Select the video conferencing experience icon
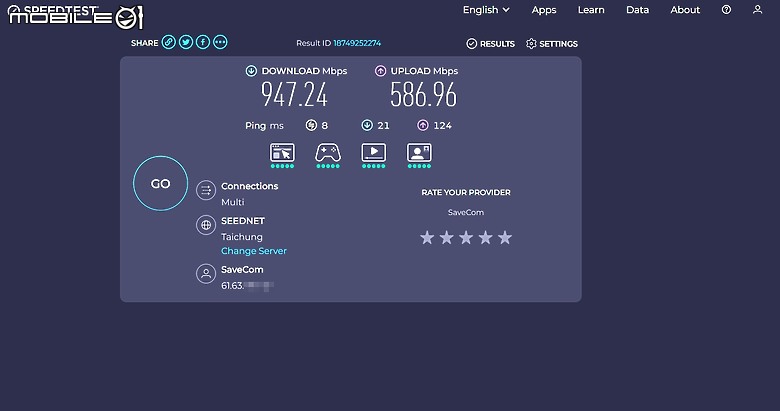Screen dimensions: 780x411 419,155
